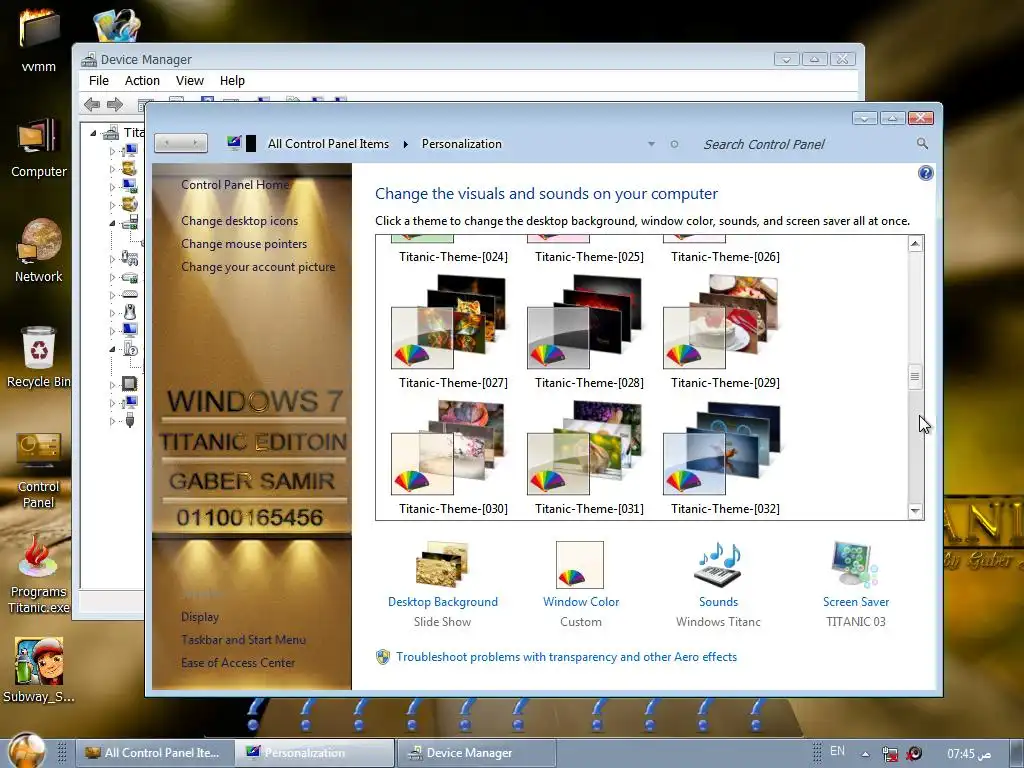Click the theme list scroll up arrow
The width and height of the screenshot is (1024, 768).
coord(916,244)
